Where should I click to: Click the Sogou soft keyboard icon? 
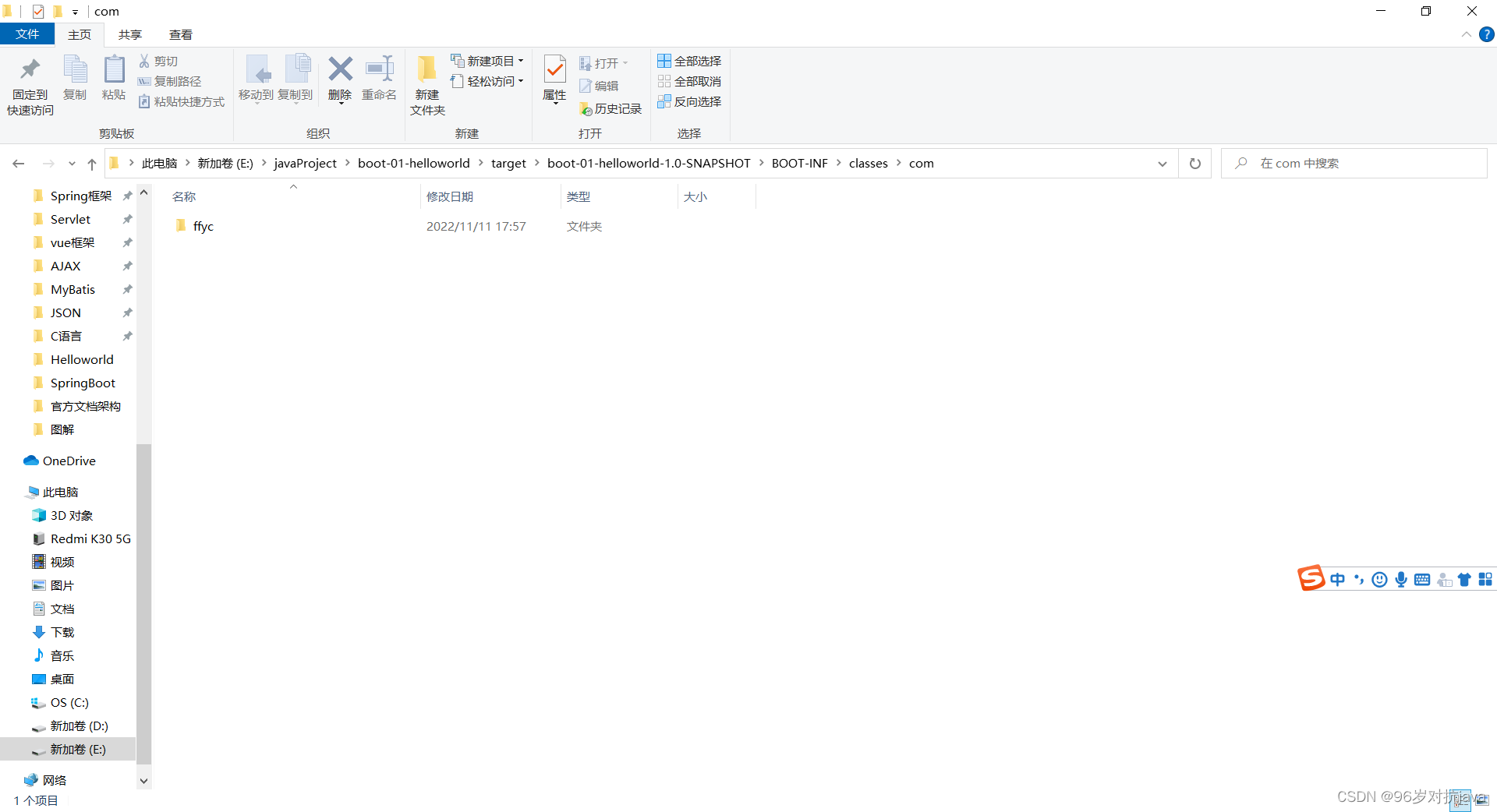coord(1422,579)
